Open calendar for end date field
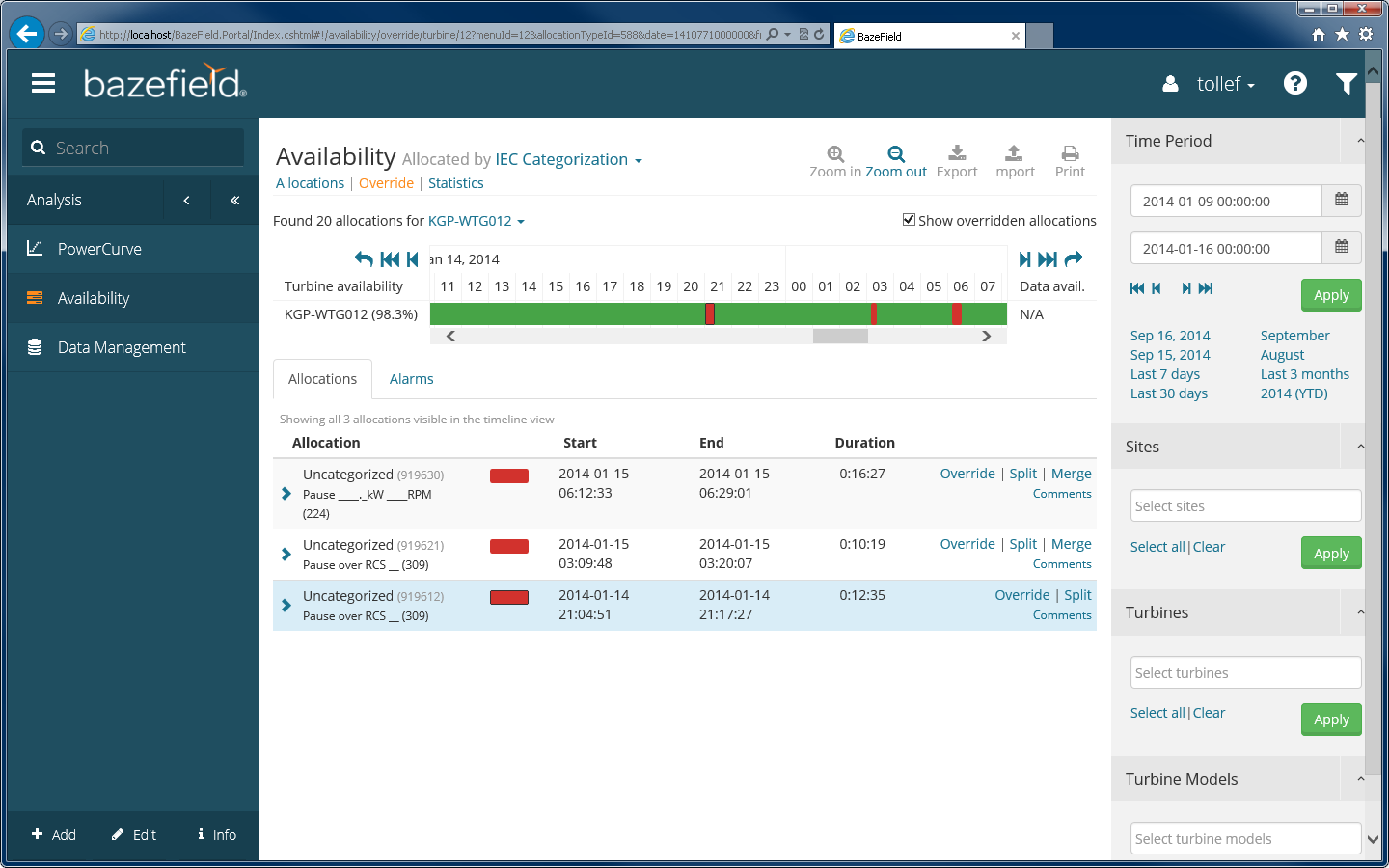Viewport: 1389px width, 868px height. click(x=1341, y=247)
